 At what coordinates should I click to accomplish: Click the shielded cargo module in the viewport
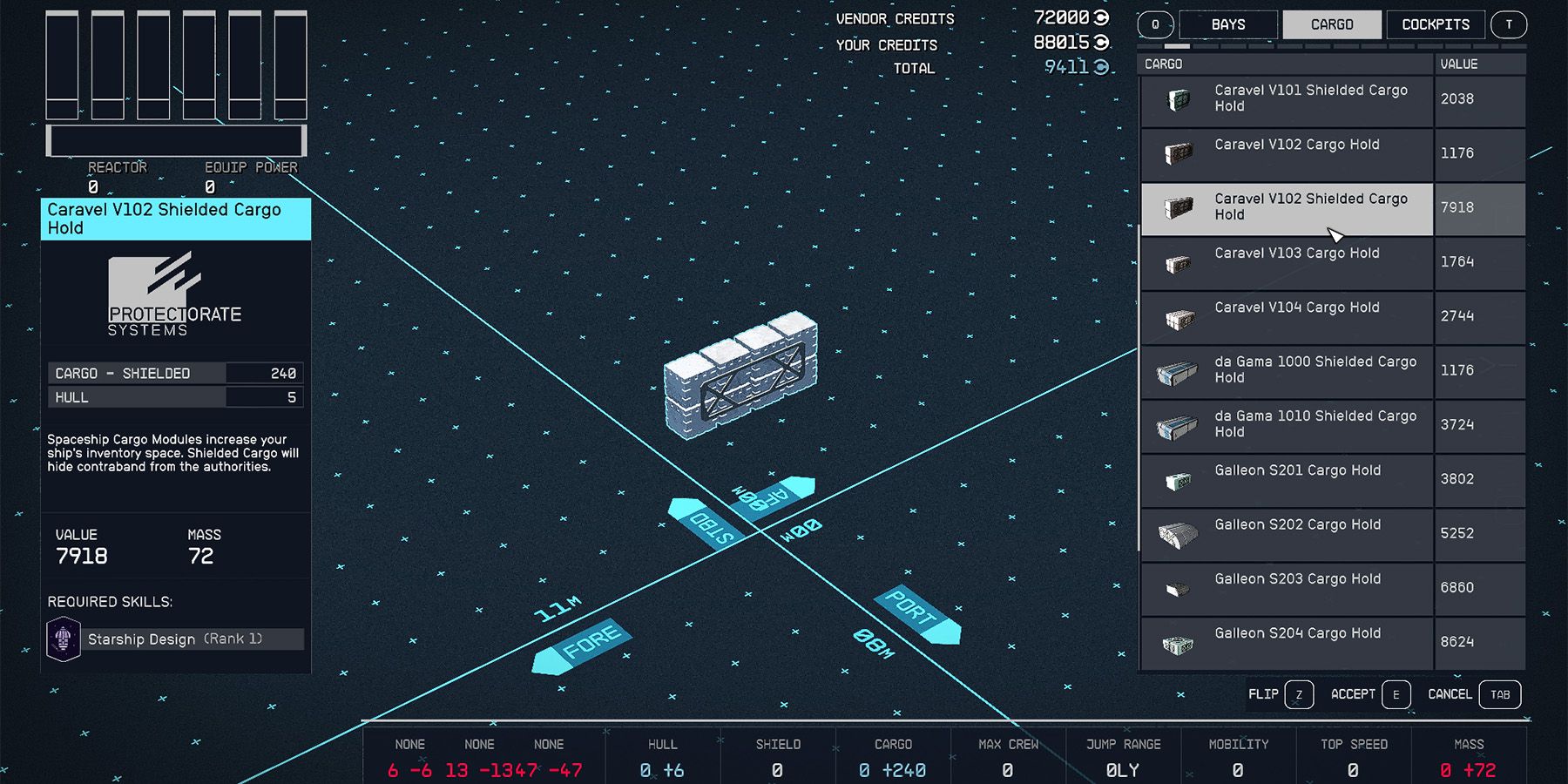740,375
